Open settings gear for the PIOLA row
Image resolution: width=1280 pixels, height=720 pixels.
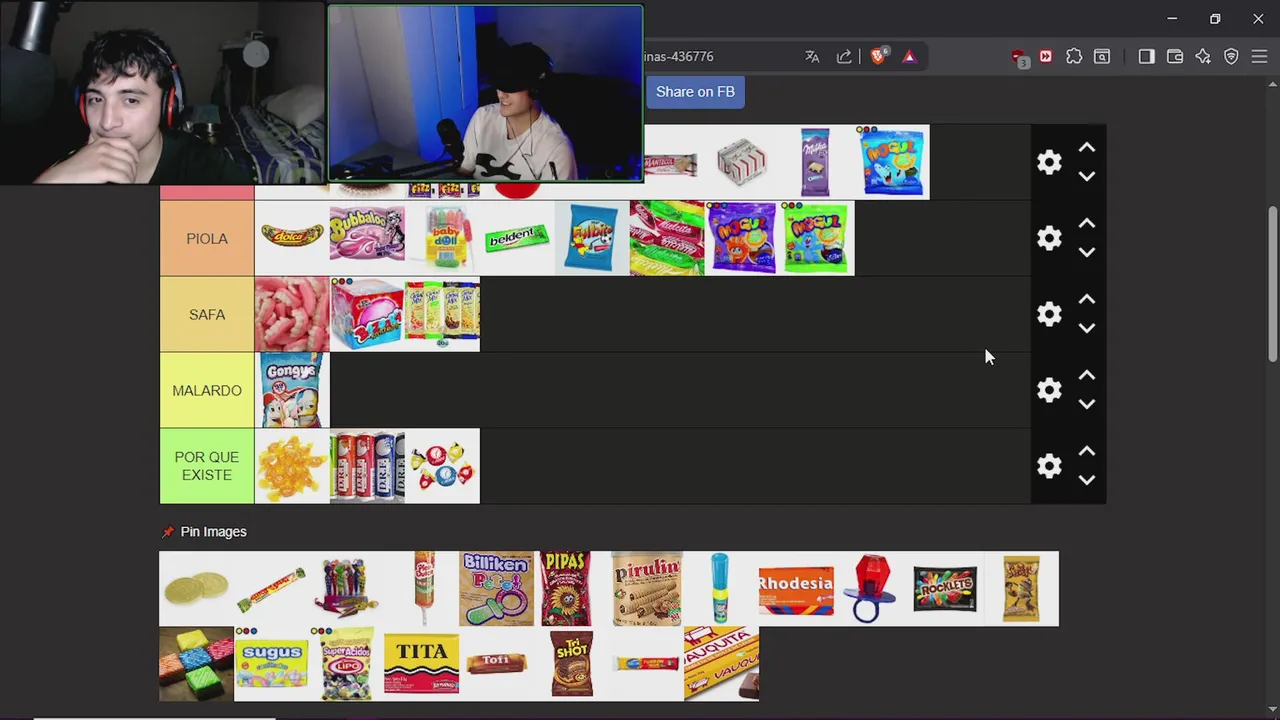tap(1049, 238)
